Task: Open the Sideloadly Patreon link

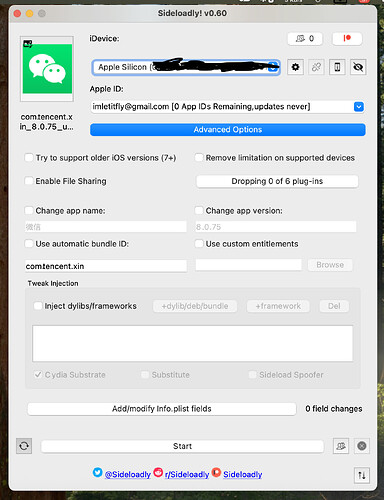Action: click(243, 474)
